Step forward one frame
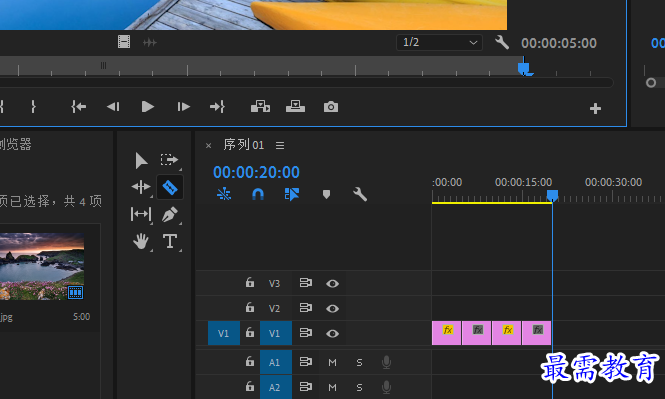 183,107
